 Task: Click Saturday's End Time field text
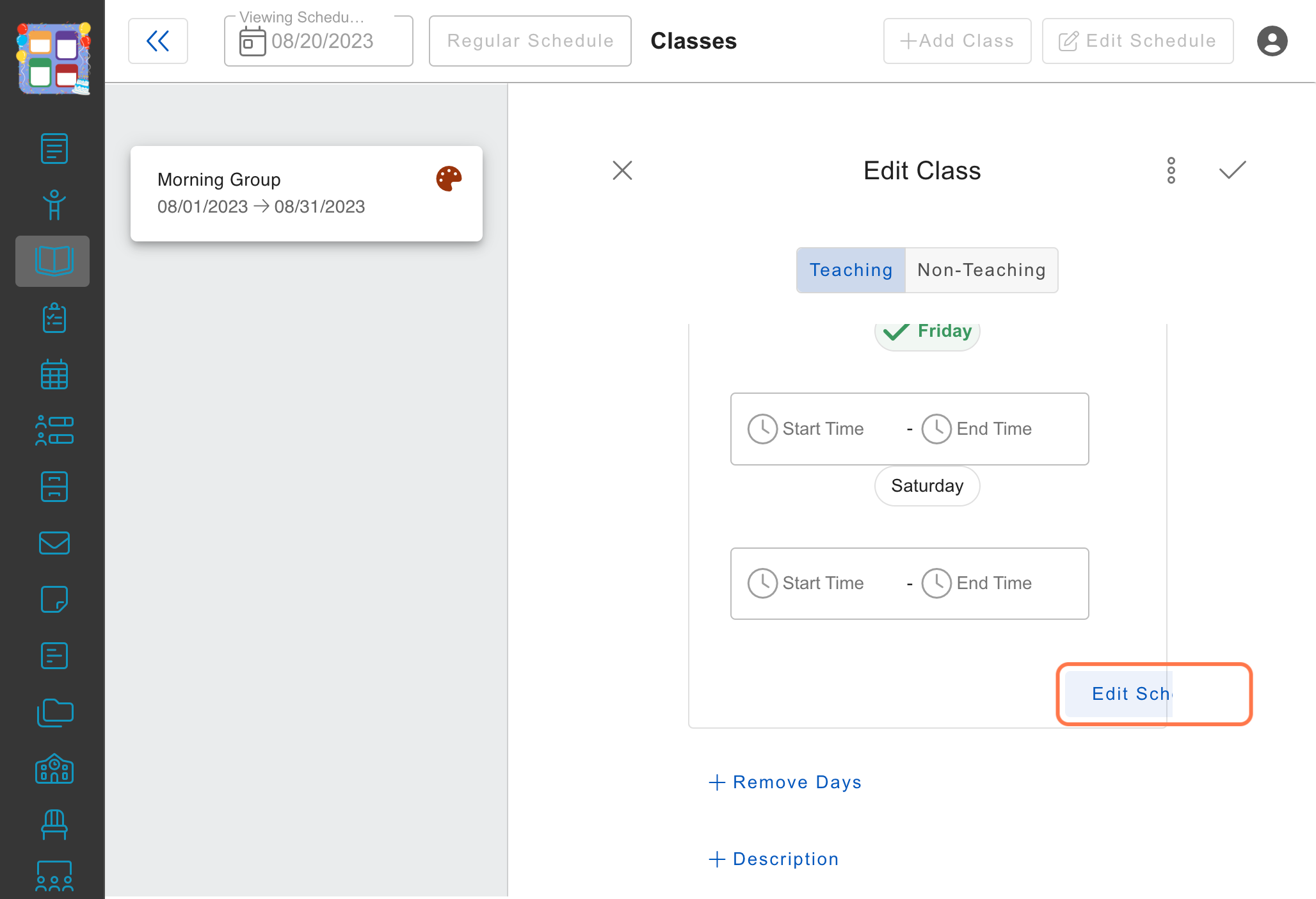pyautogui.click(x=994, y=583)
